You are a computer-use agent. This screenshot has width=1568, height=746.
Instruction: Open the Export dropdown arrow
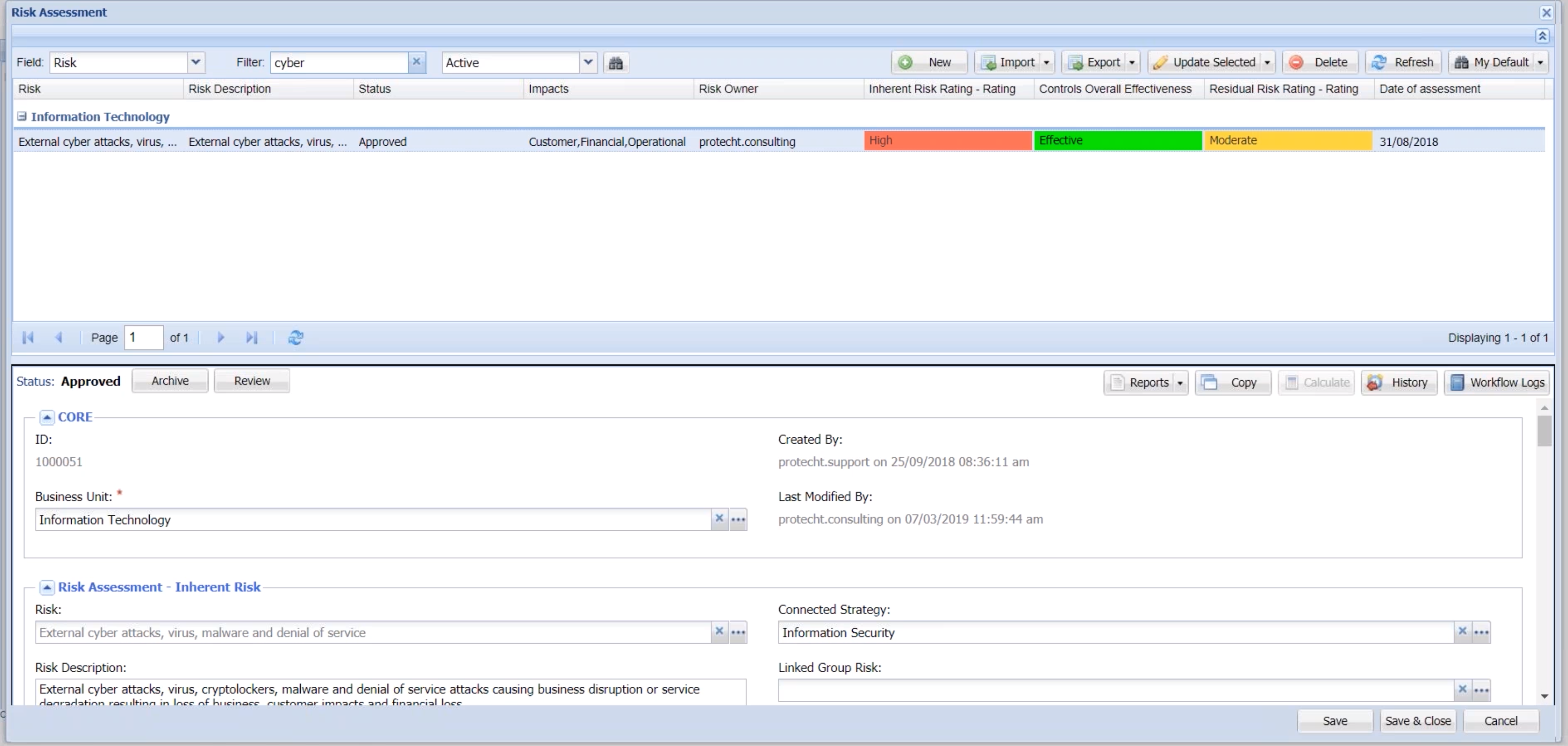click(1132, 63)
